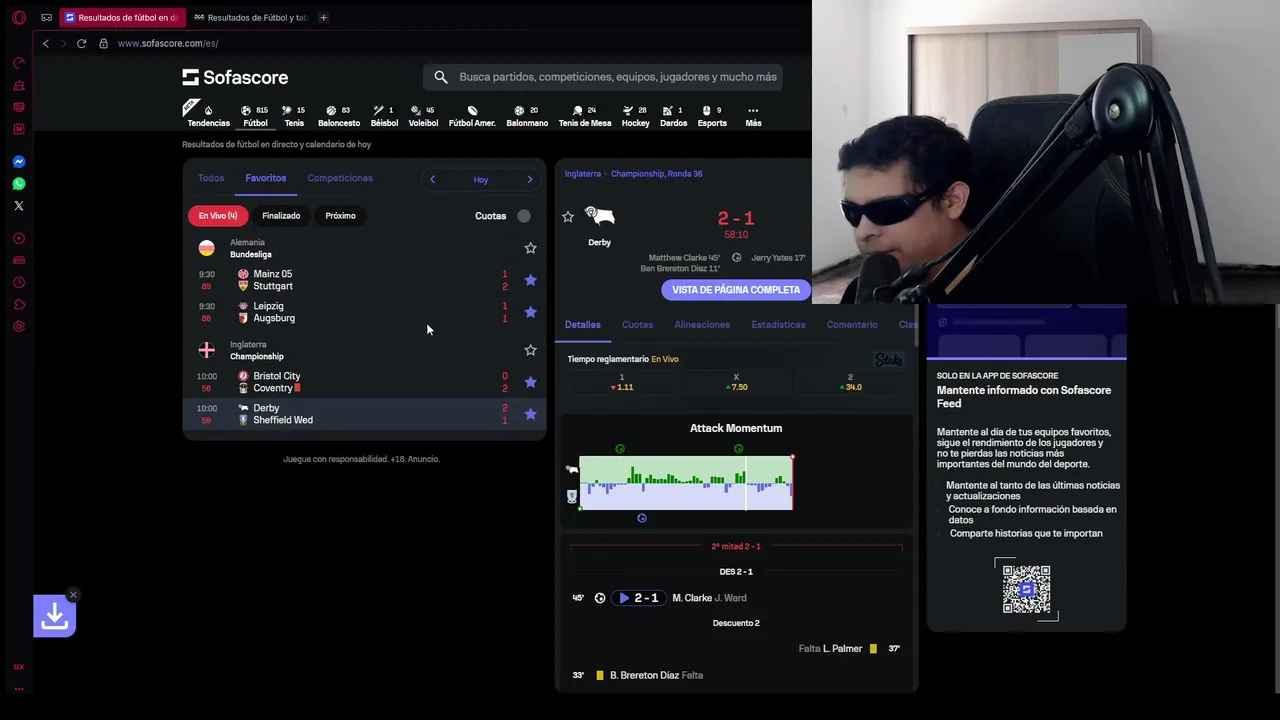Open Balonmano sport category
This screenshot has height=720, width=1280.
[527, 116]
